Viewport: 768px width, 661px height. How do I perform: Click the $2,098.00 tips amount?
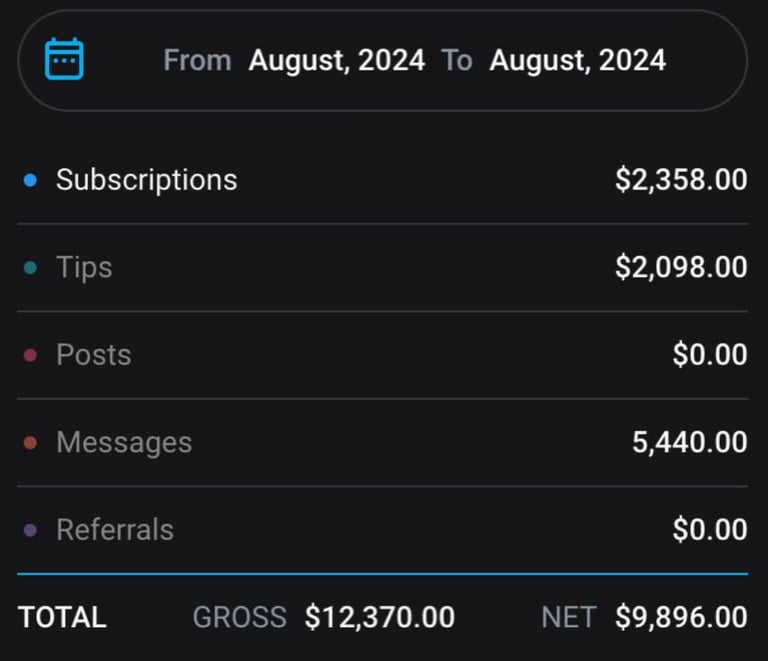681,267
